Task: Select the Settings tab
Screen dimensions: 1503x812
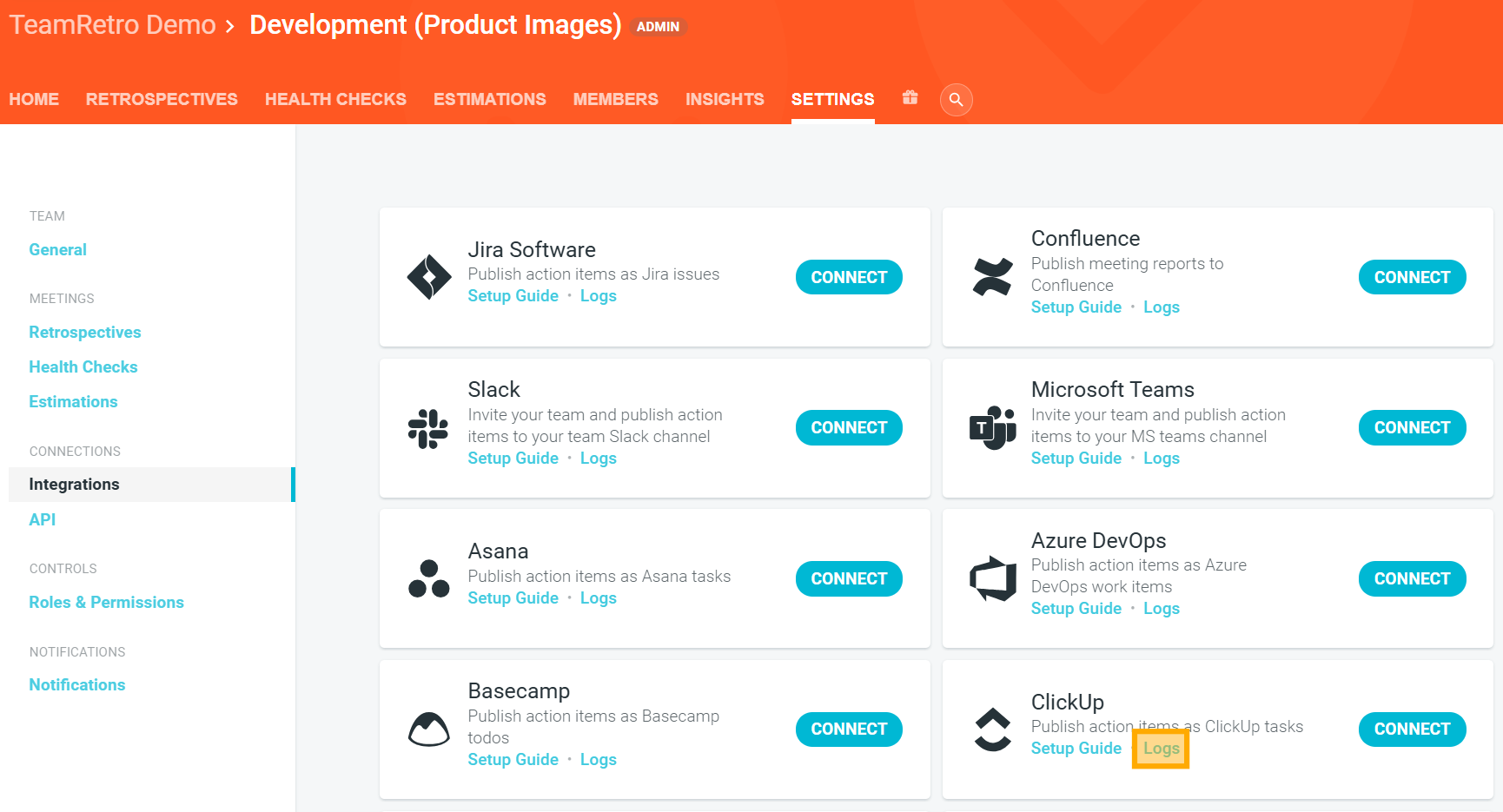Action: click(x=833, y=99)
